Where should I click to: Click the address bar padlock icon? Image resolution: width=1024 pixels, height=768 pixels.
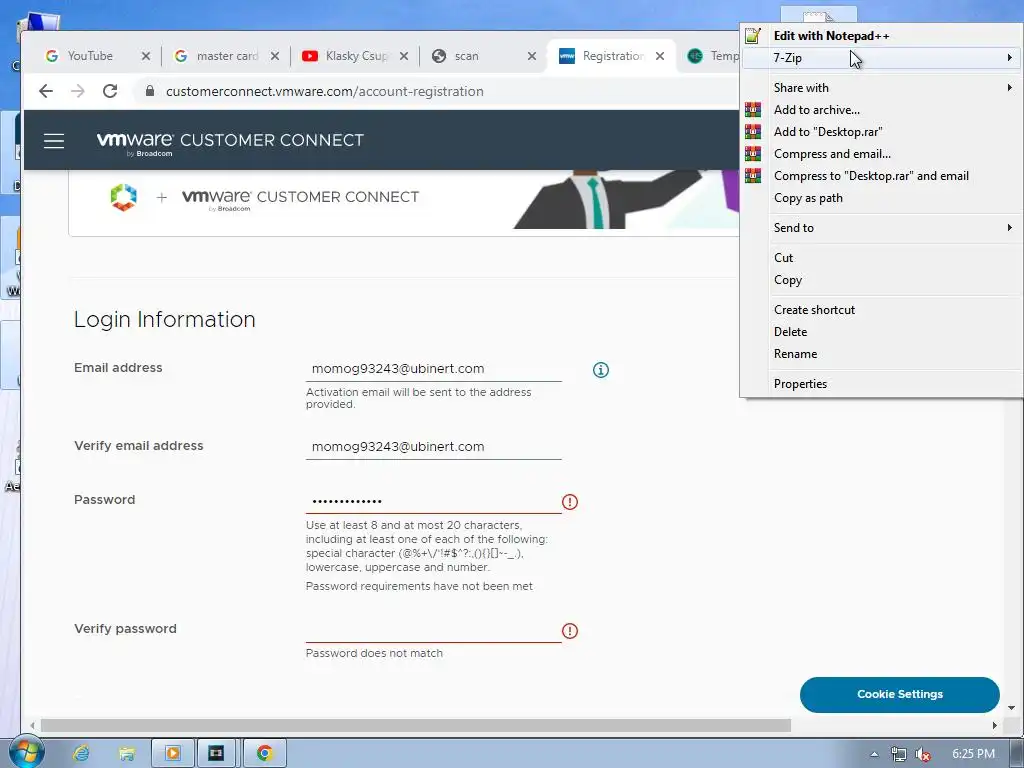(x=150, y=91)
